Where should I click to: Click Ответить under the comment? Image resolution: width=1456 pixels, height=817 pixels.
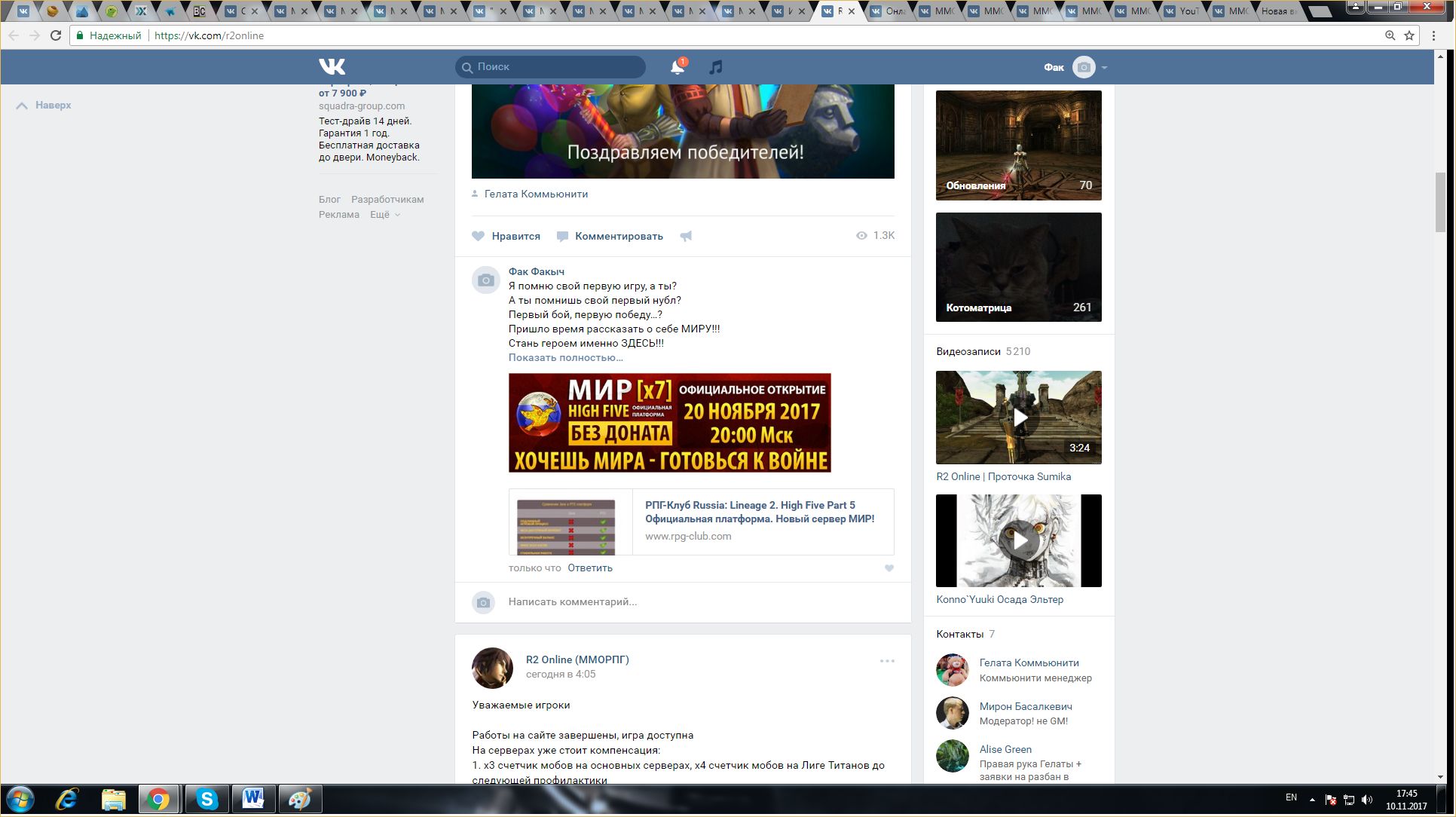590,568
